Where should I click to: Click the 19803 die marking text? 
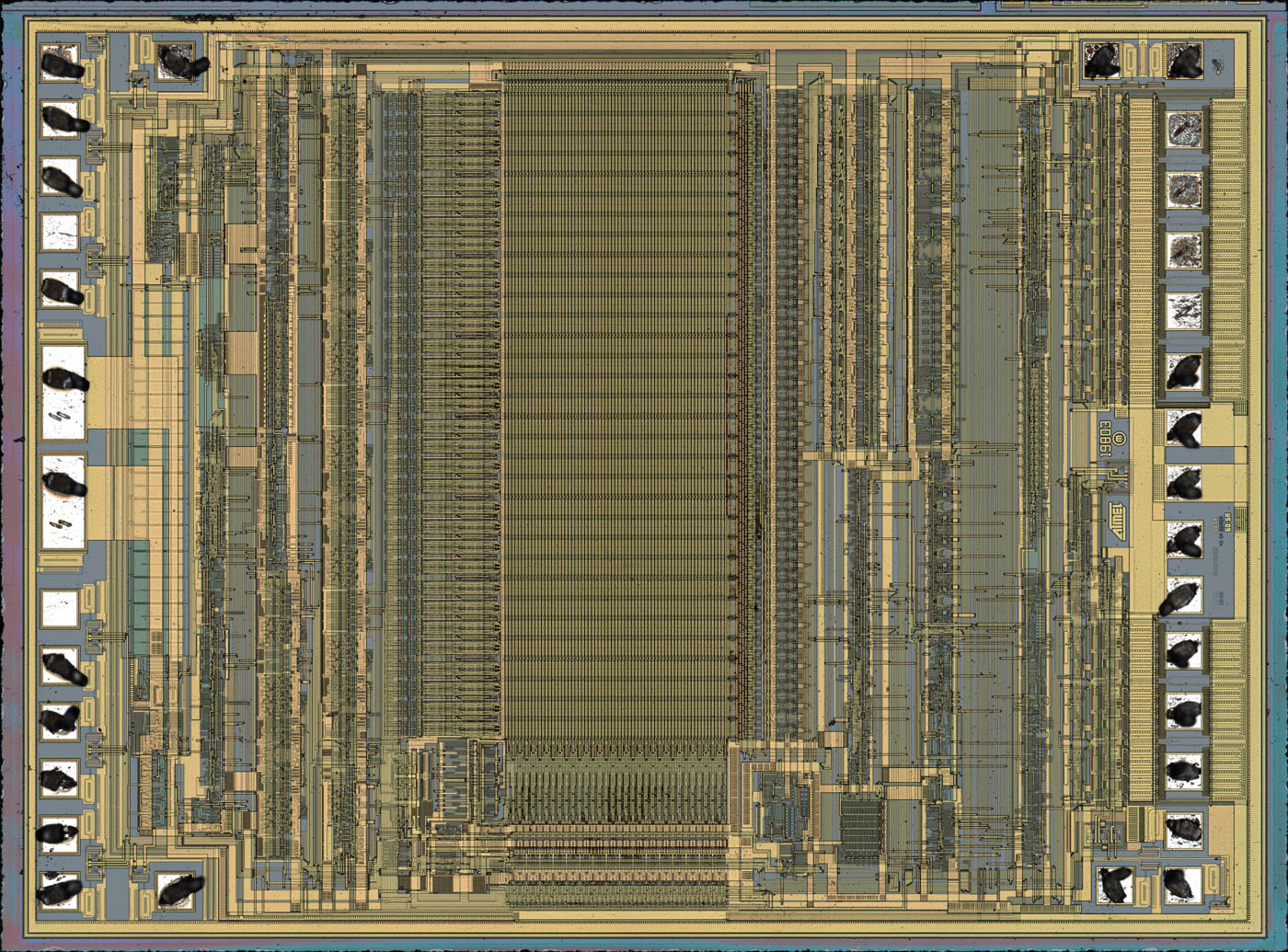[x=1105, y=440]
